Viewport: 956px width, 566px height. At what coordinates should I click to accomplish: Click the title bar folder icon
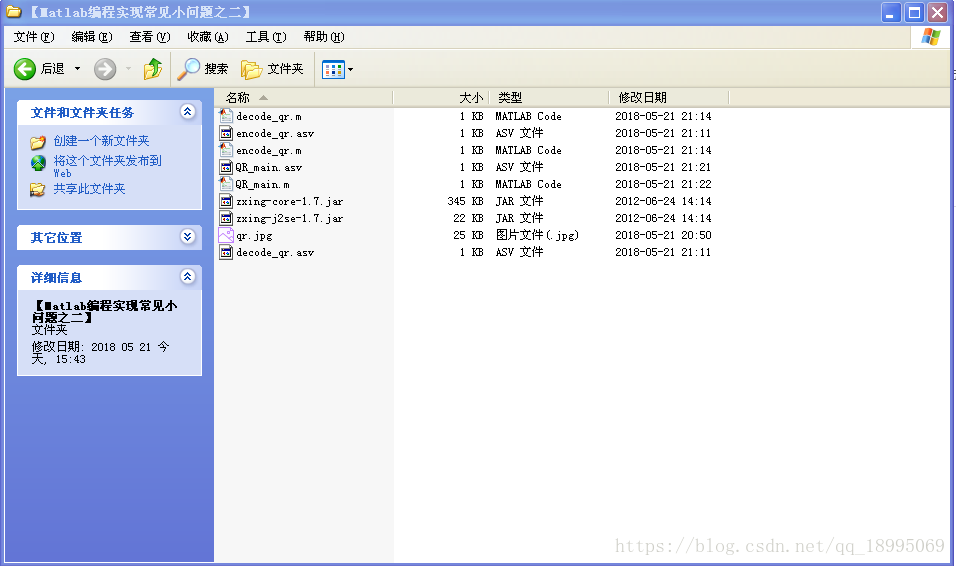14,12
